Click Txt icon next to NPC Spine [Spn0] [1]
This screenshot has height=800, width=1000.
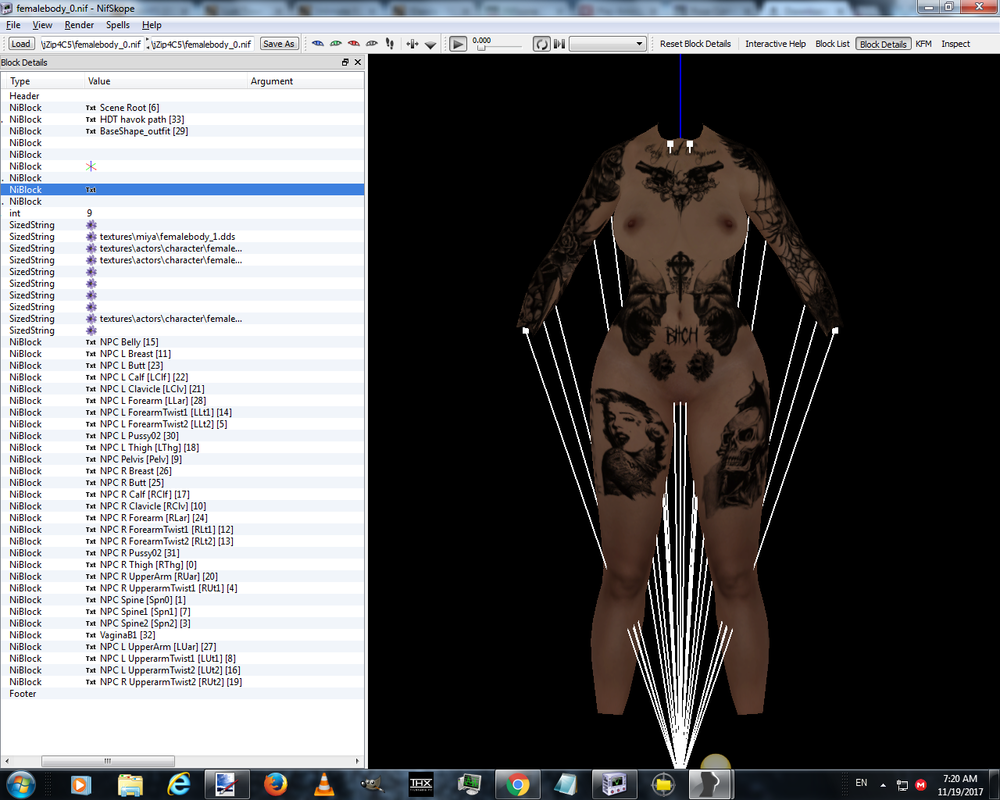point(91,600)
